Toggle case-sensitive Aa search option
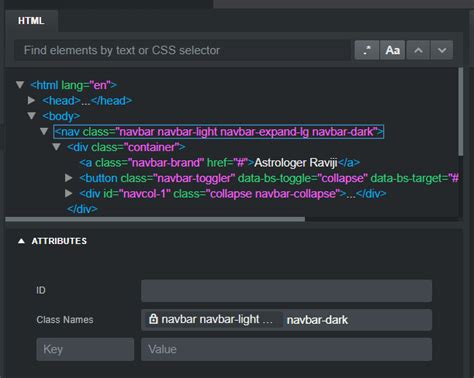This screenshot has height=378, width=474. (392, 50)
